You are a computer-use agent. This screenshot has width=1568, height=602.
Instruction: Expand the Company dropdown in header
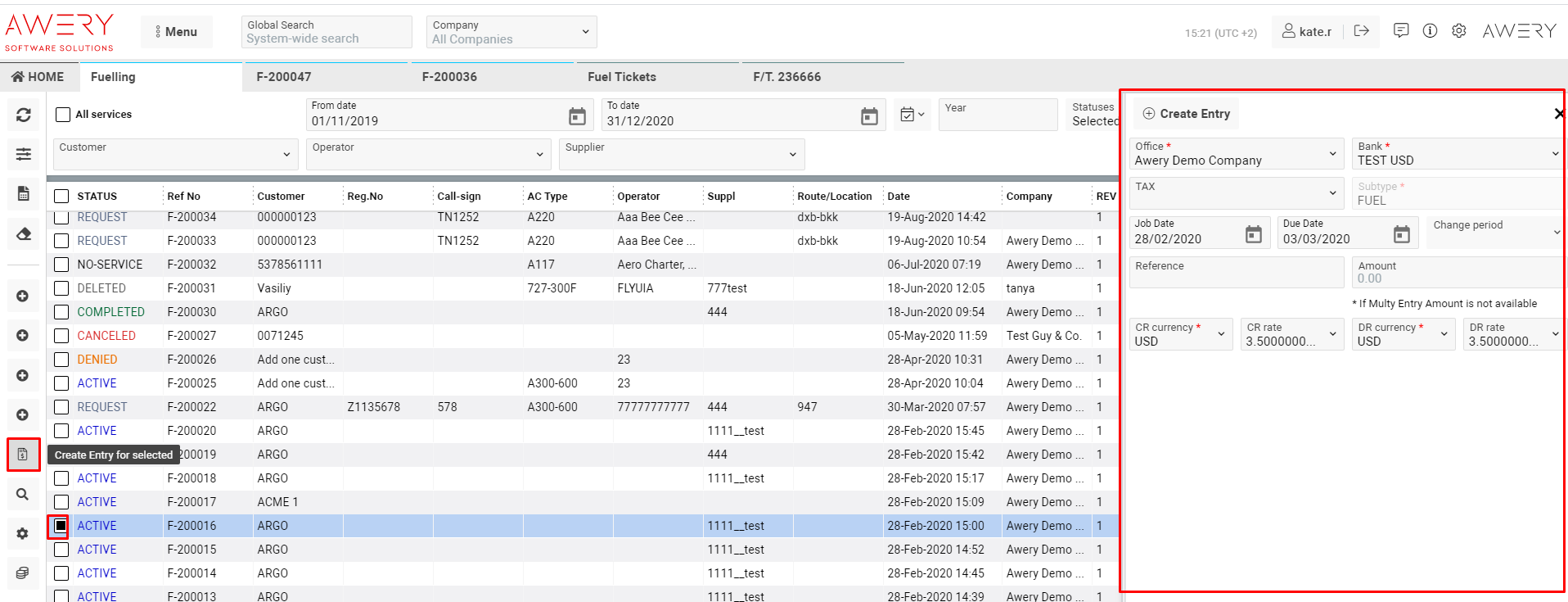(511, 32)
